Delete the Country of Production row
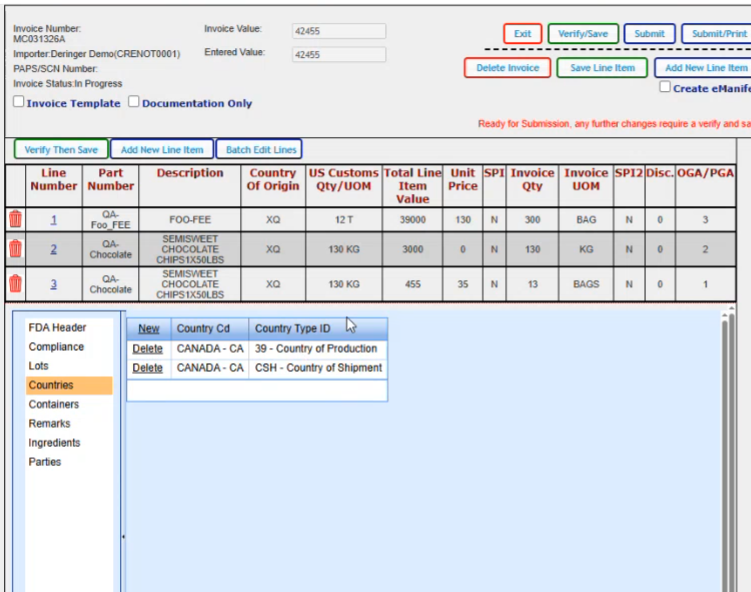This screenshot has width=751, height=592. pyautogui.click(x=147, y=349)
